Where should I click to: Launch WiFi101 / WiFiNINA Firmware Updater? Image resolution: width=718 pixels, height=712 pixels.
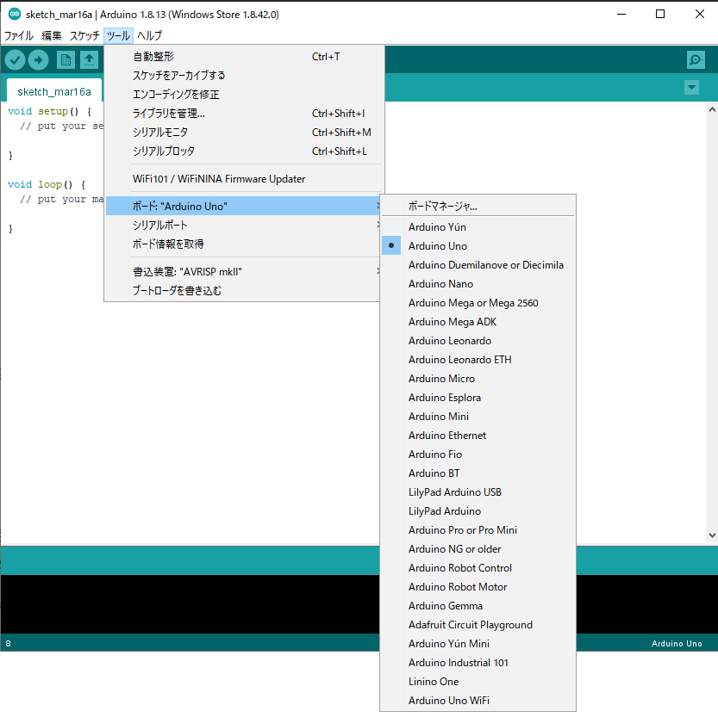pyautogui.click(x=244, y=179)
